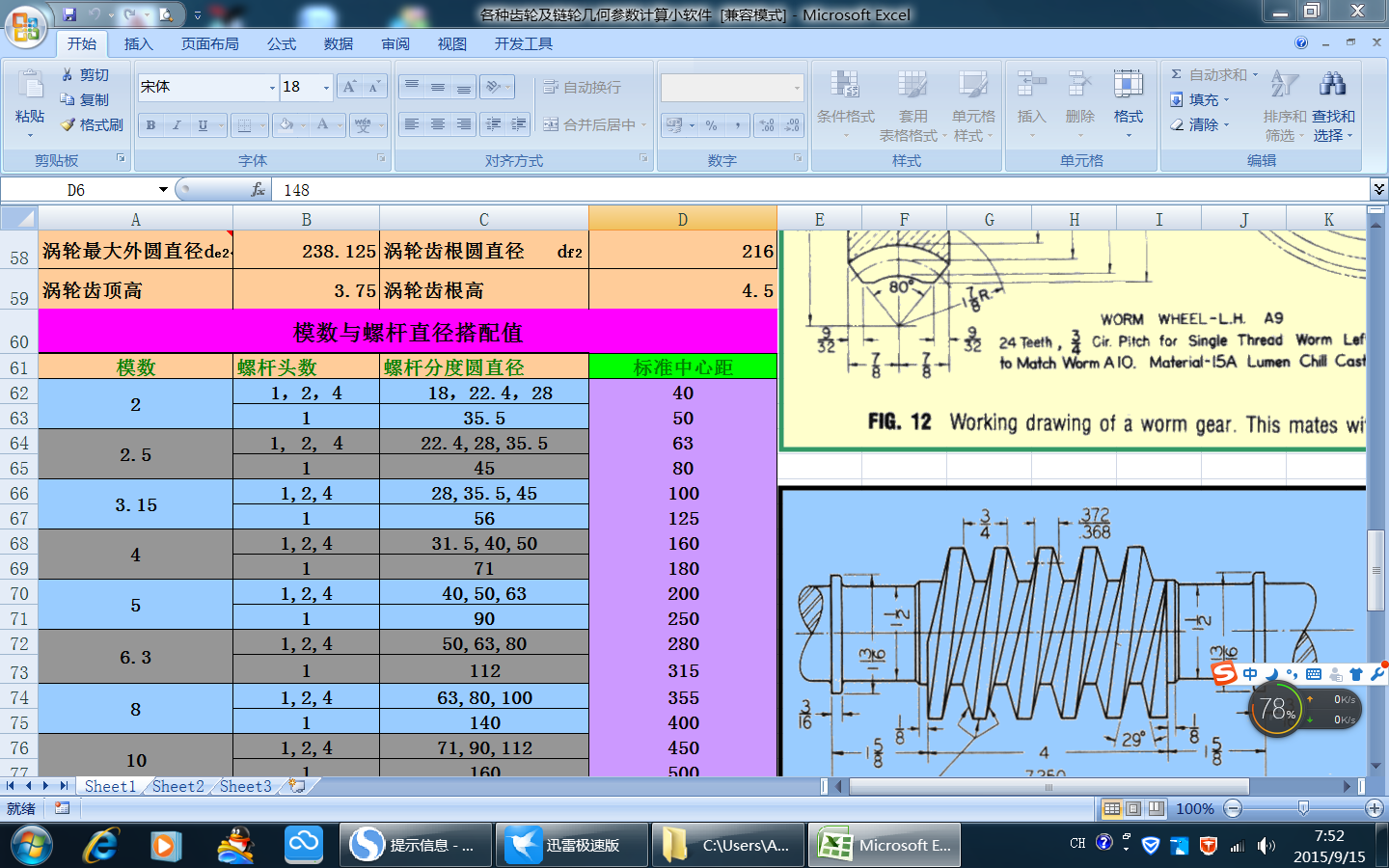1389x868 pixels.
Task: Open the Name Box dropdown arrow
Action: pos(163,190)
